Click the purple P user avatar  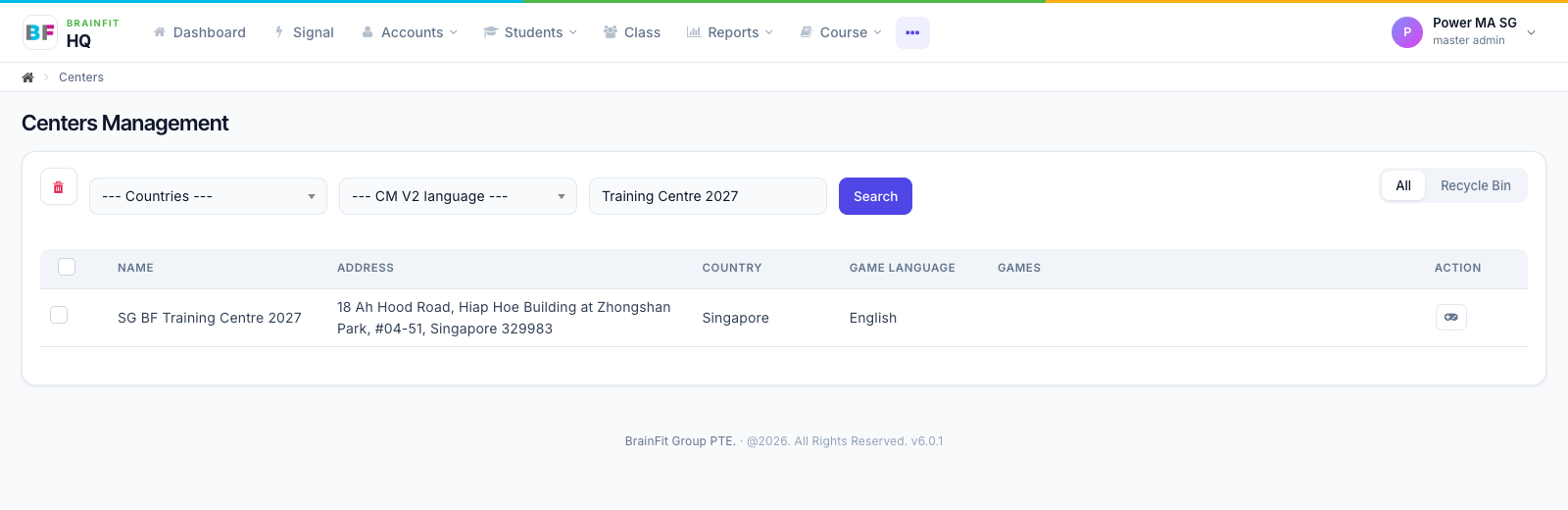coord(1407,32)
